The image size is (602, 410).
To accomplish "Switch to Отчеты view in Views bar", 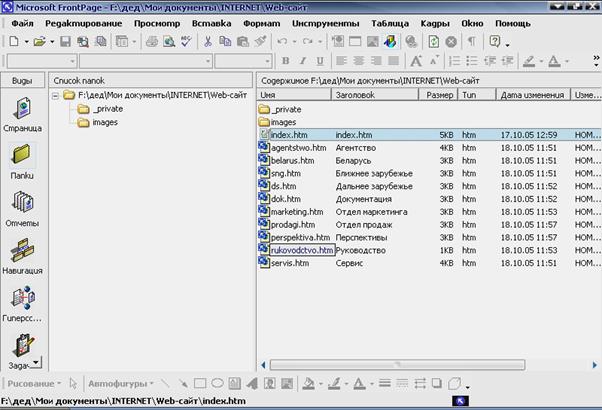I will click(22, 209).
